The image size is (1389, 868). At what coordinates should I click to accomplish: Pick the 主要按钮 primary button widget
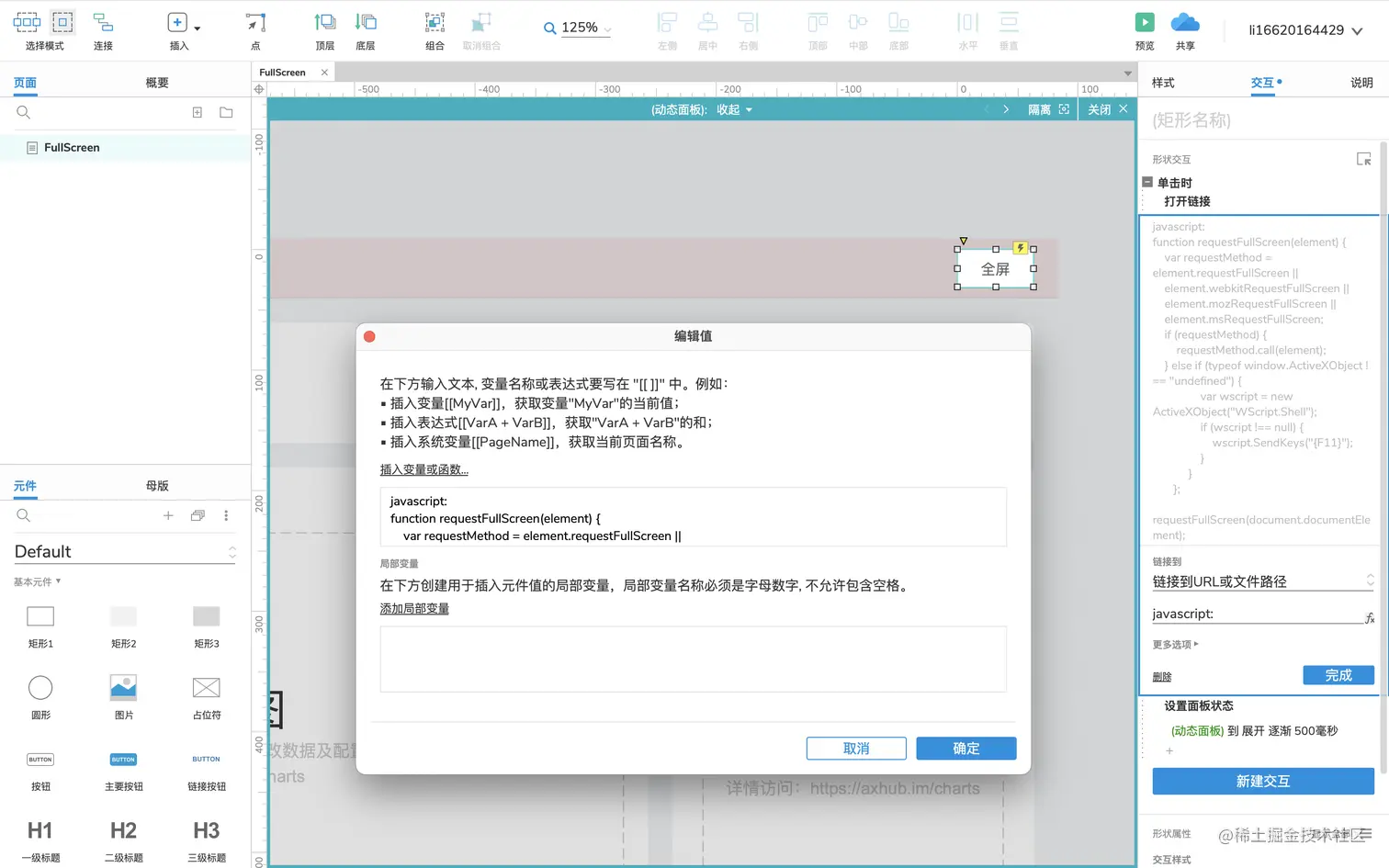pyautogui.click(x=123, y=770)
